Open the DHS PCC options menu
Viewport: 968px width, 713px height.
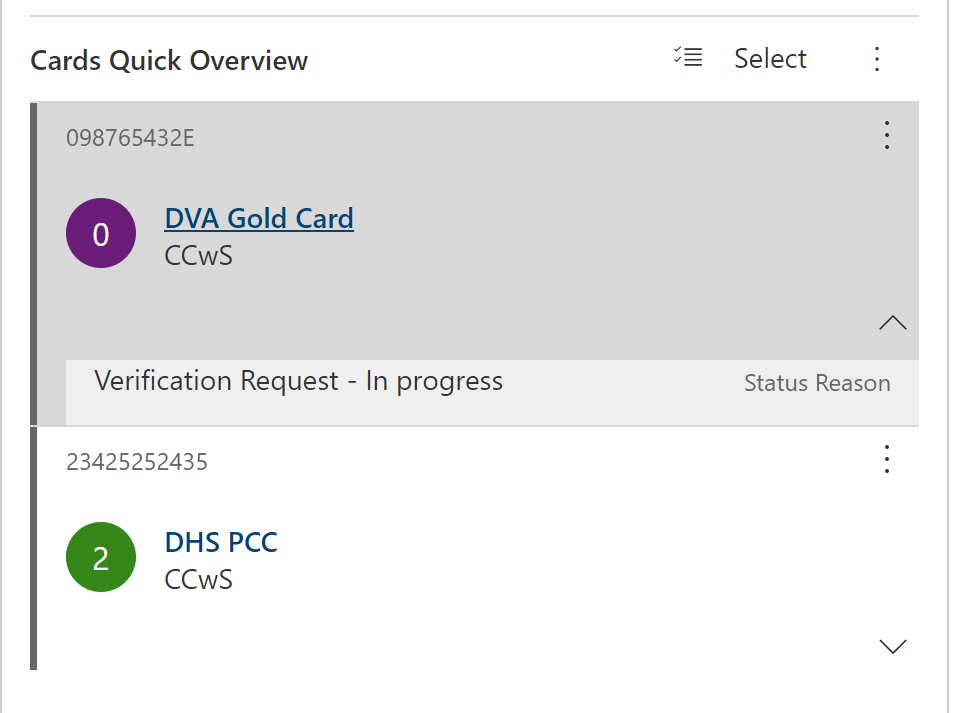coord(886,459)
